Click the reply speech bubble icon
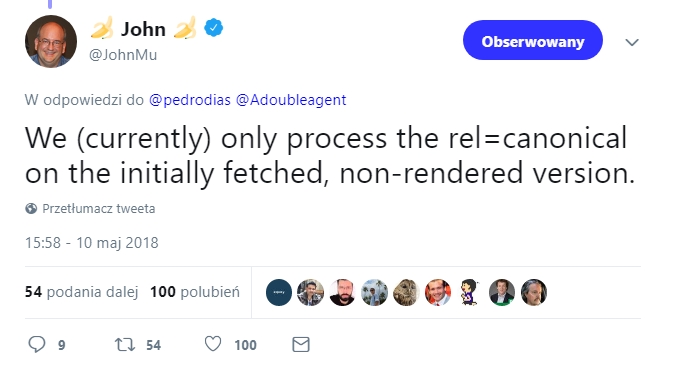This screenshot has width=679, height=382. 37,345
